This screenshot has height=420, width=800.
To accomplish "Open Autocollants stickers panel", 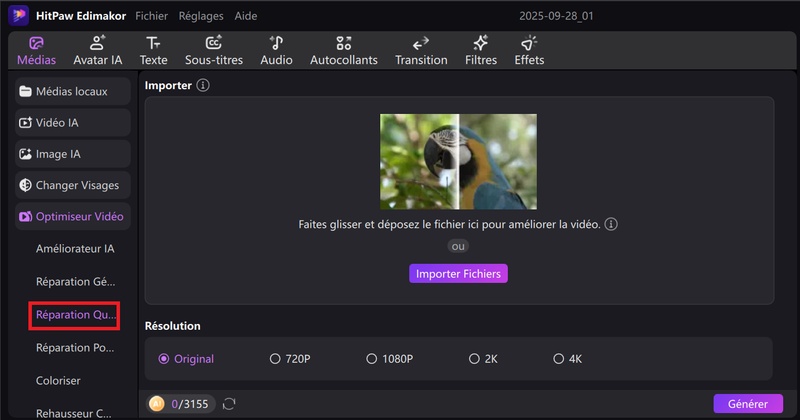I will coord(344,51).
